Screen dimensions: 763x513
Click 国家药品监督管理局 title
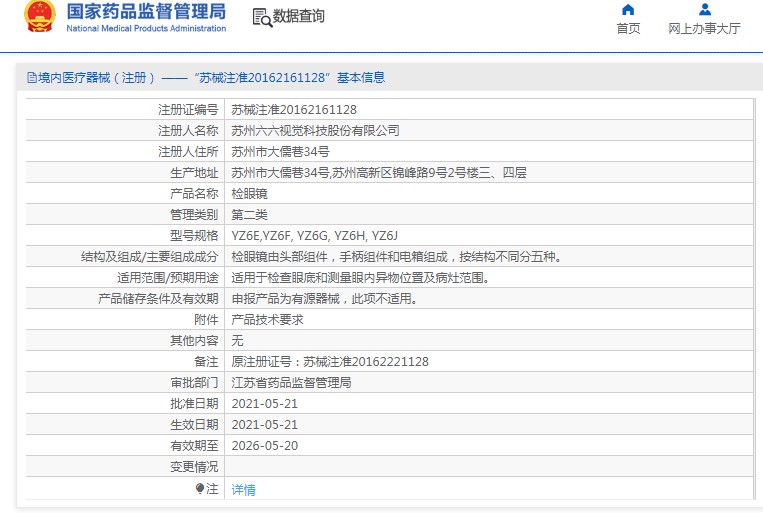[x=146, y=11]
